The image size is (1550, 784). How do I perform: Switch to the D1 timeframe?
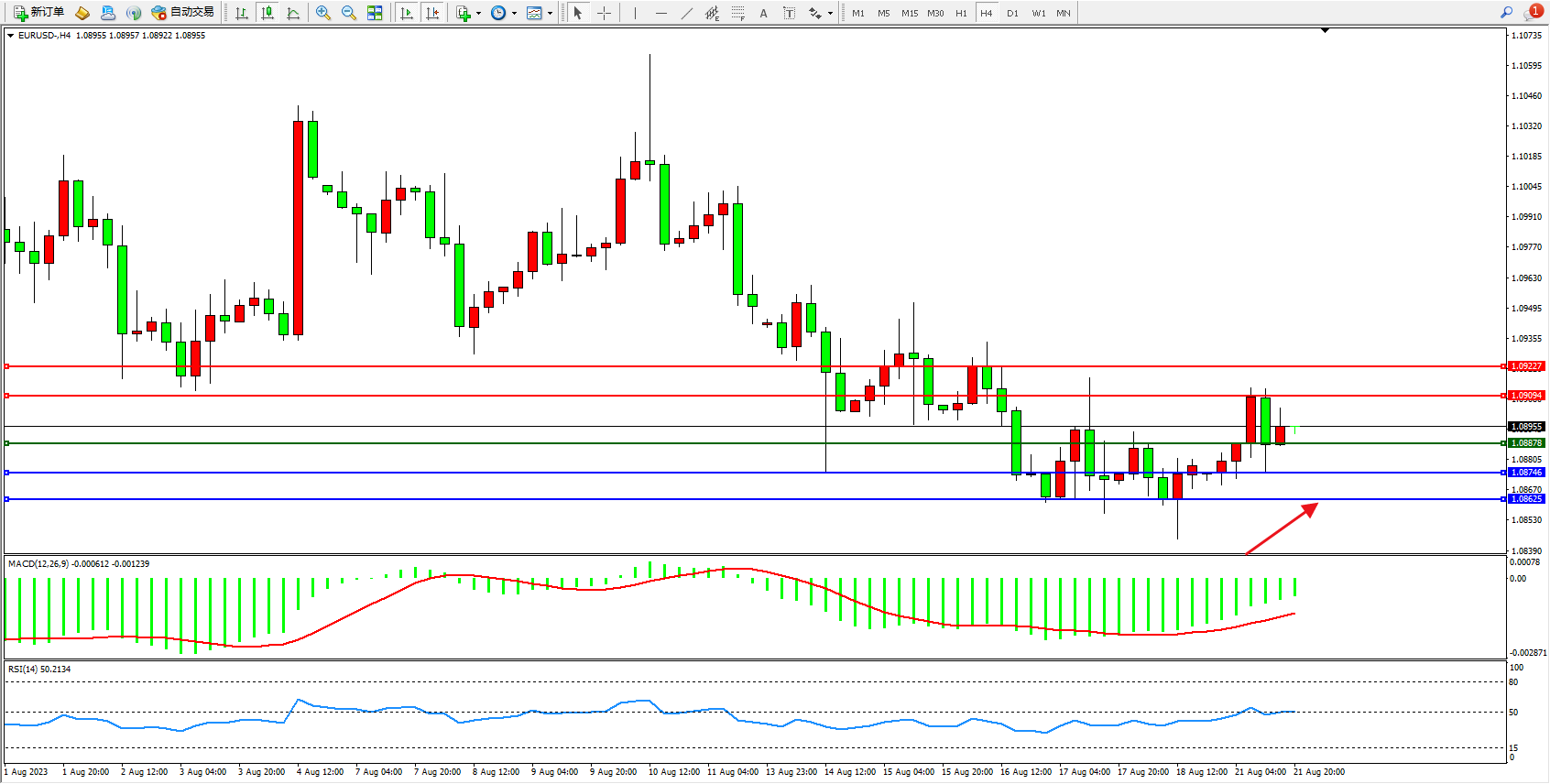(x=1012, y=13)
